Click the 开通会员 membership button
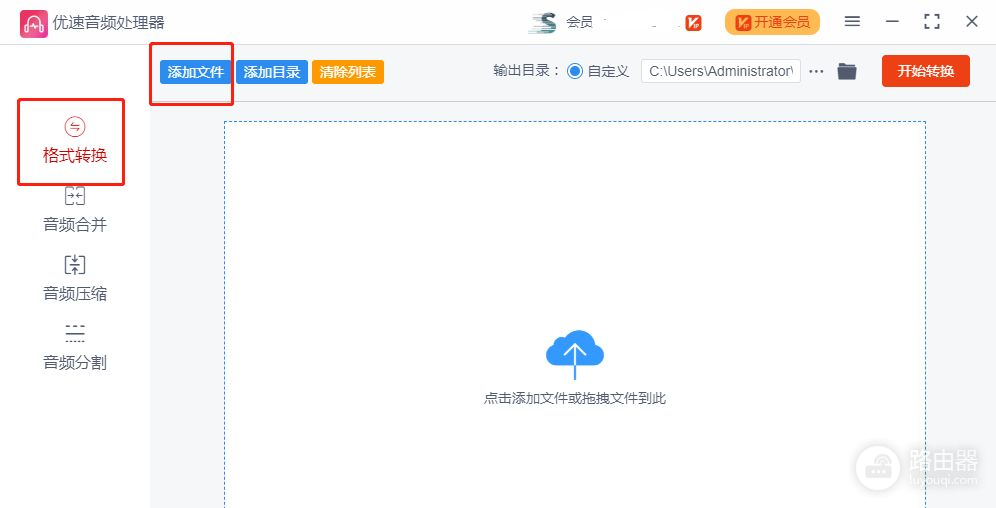Viewport: 996px width, 508px height. [x=772, y=22]
